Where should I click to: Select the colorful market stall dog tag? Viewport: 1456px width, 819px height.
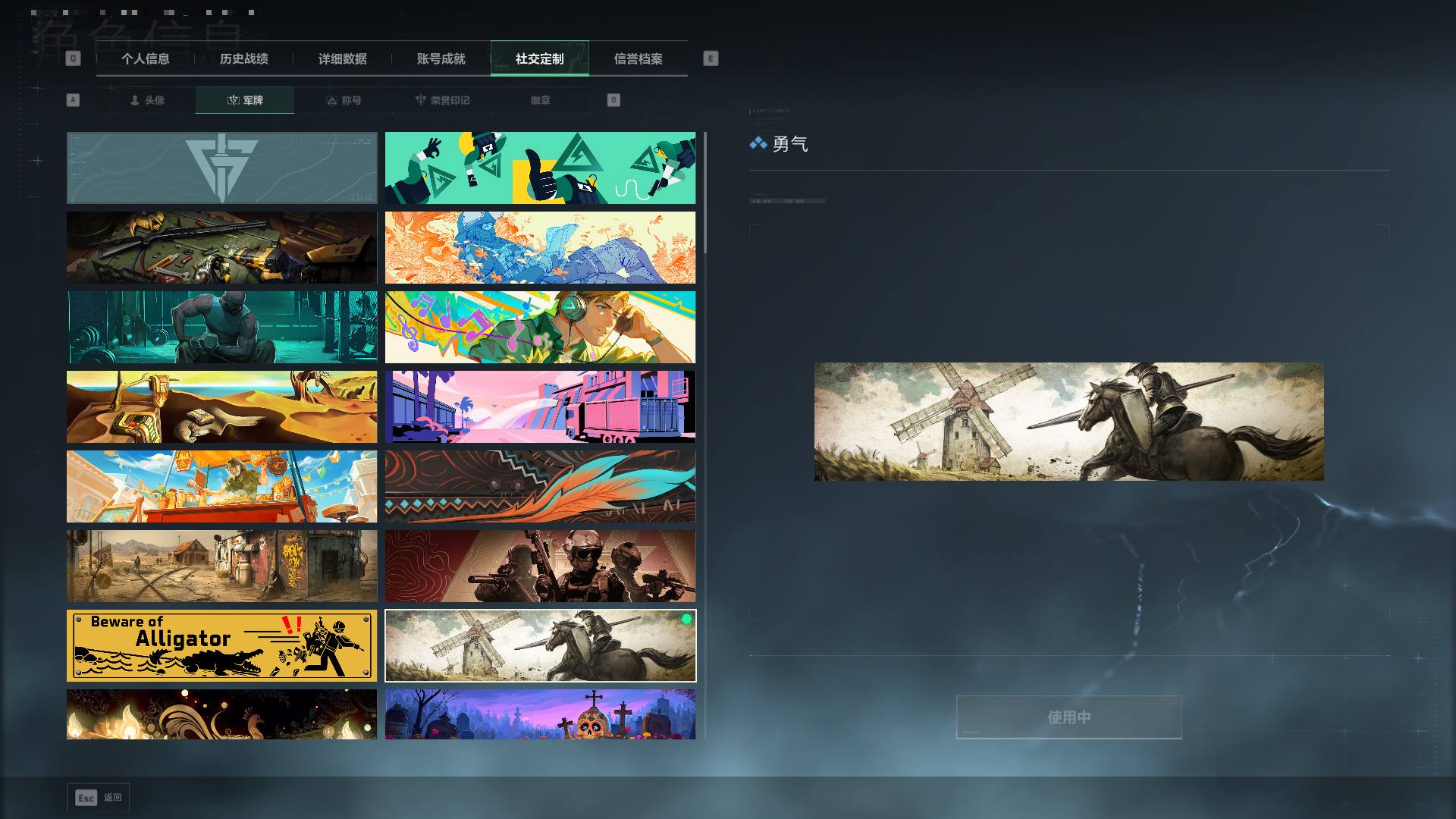click(x=222, y=487)
